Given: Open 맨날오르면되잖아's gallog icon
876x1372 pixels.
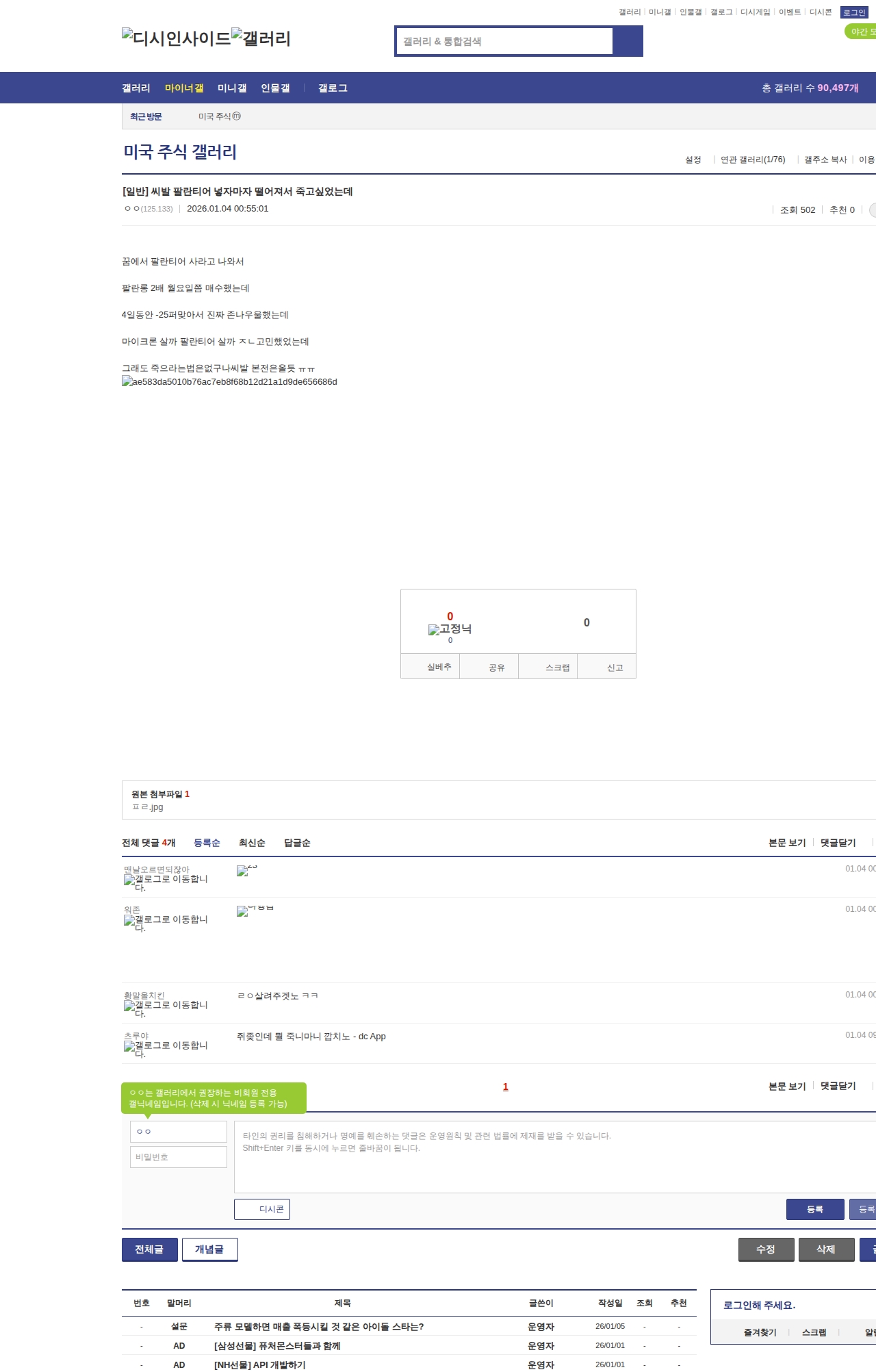Looking at the screenshot, I should click(x=166, y=883).
